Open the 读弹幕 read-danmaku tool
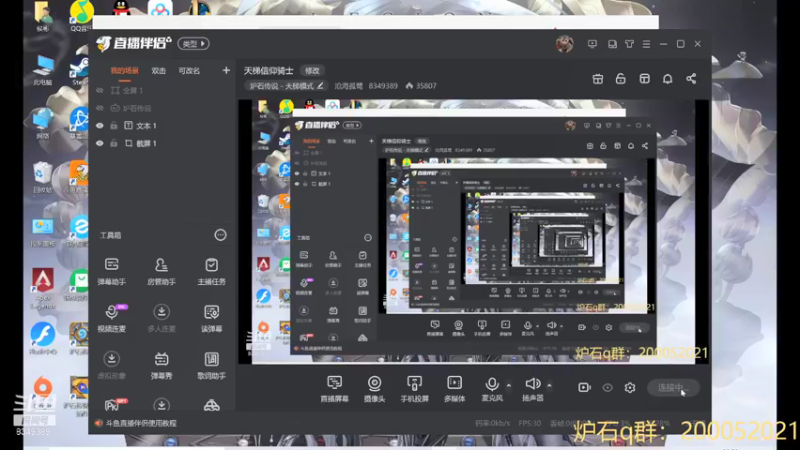 (211, 318)
